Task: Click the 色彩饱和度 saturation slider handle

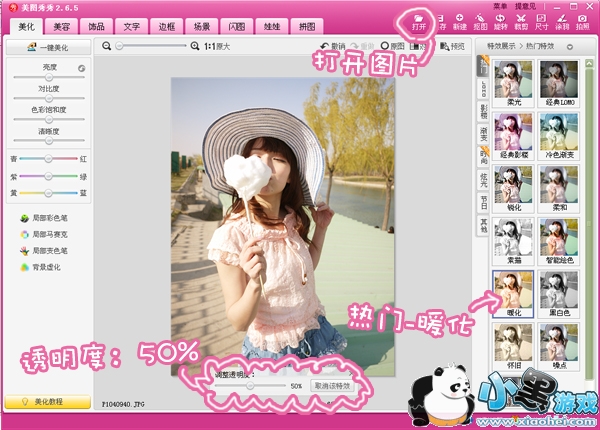Action: (x=49, y=119)
